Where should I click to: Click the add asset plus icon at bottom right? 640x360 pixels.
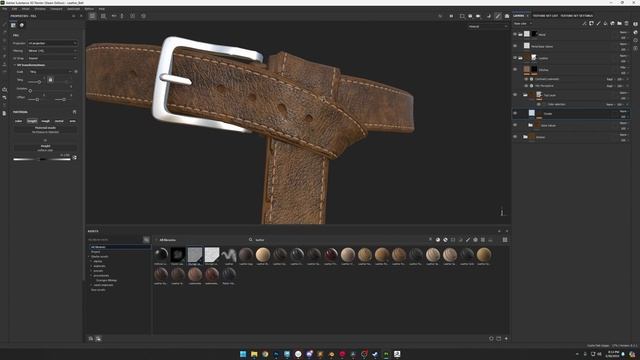click(506, 338)
